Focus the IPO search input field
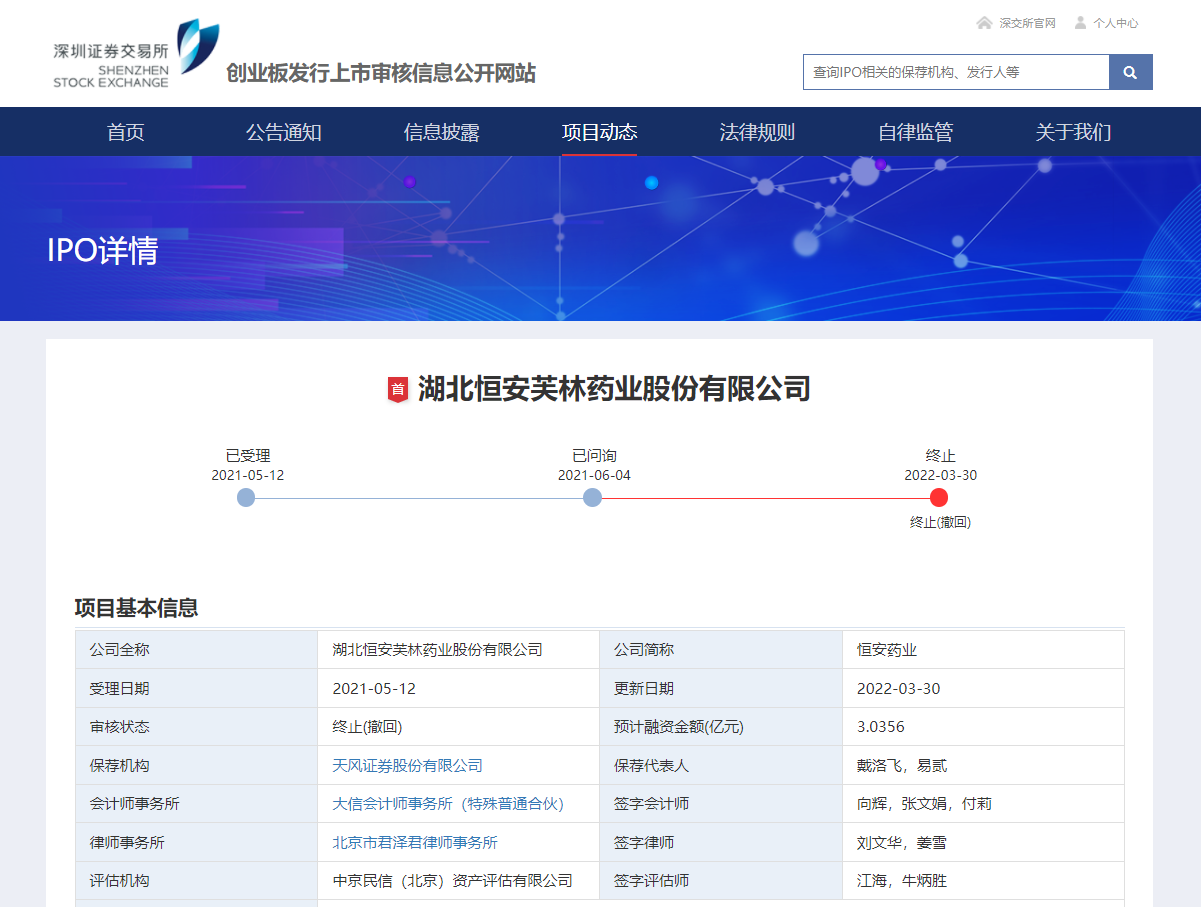This screenshot has height=907, width=1201. click(956, 72)
